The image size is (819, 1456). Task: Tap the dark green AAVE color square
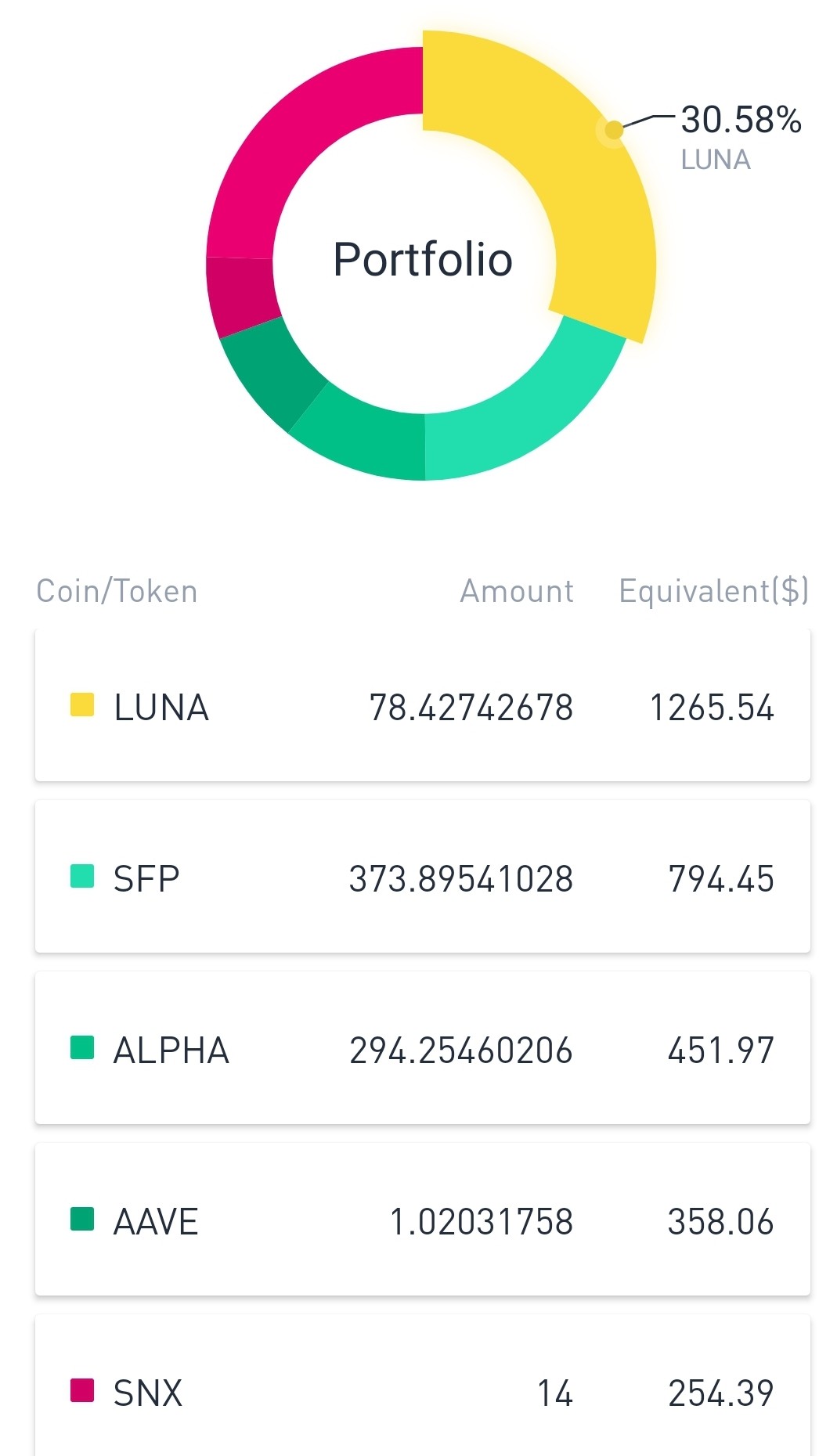click(x=82, y=1219)
